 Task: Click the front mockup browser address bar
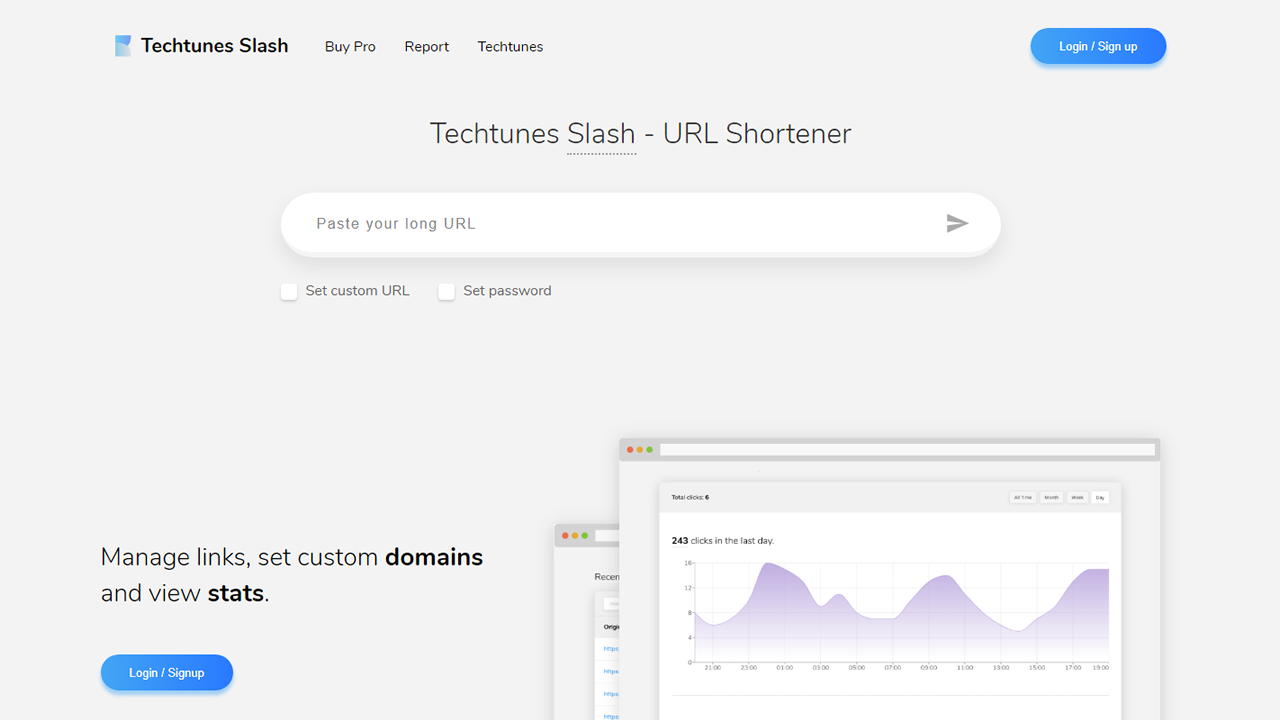coord(906,450)
